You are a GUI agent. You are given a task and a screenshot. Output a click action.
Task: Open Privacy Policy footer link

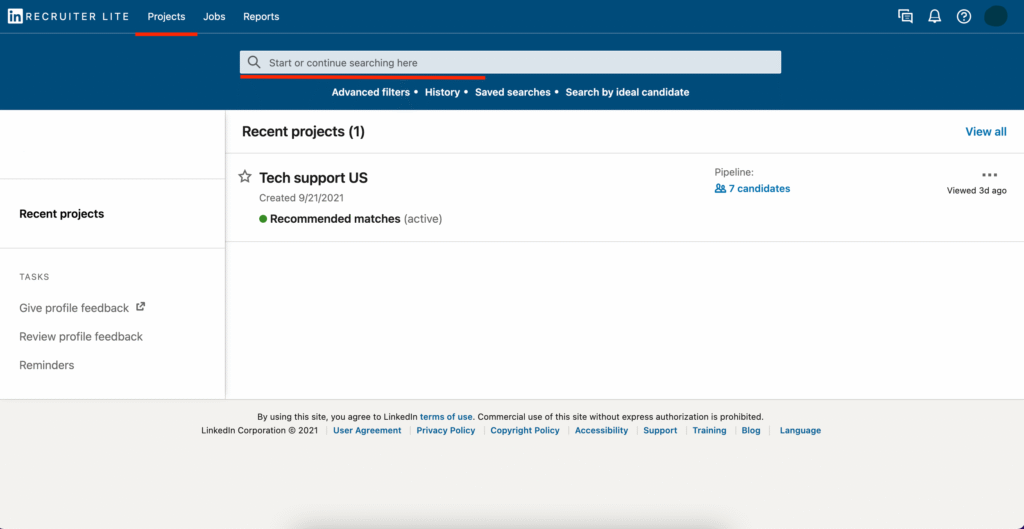[x=446, y=430]
